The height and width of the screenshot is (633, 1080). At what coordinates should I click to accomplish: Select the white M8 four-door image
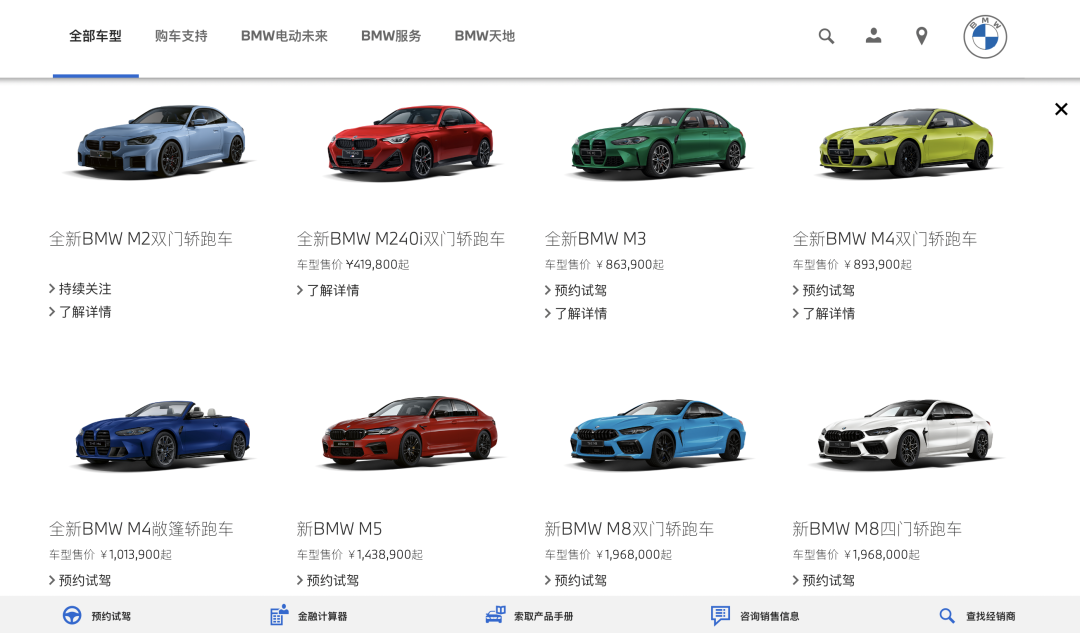point(906,434)
